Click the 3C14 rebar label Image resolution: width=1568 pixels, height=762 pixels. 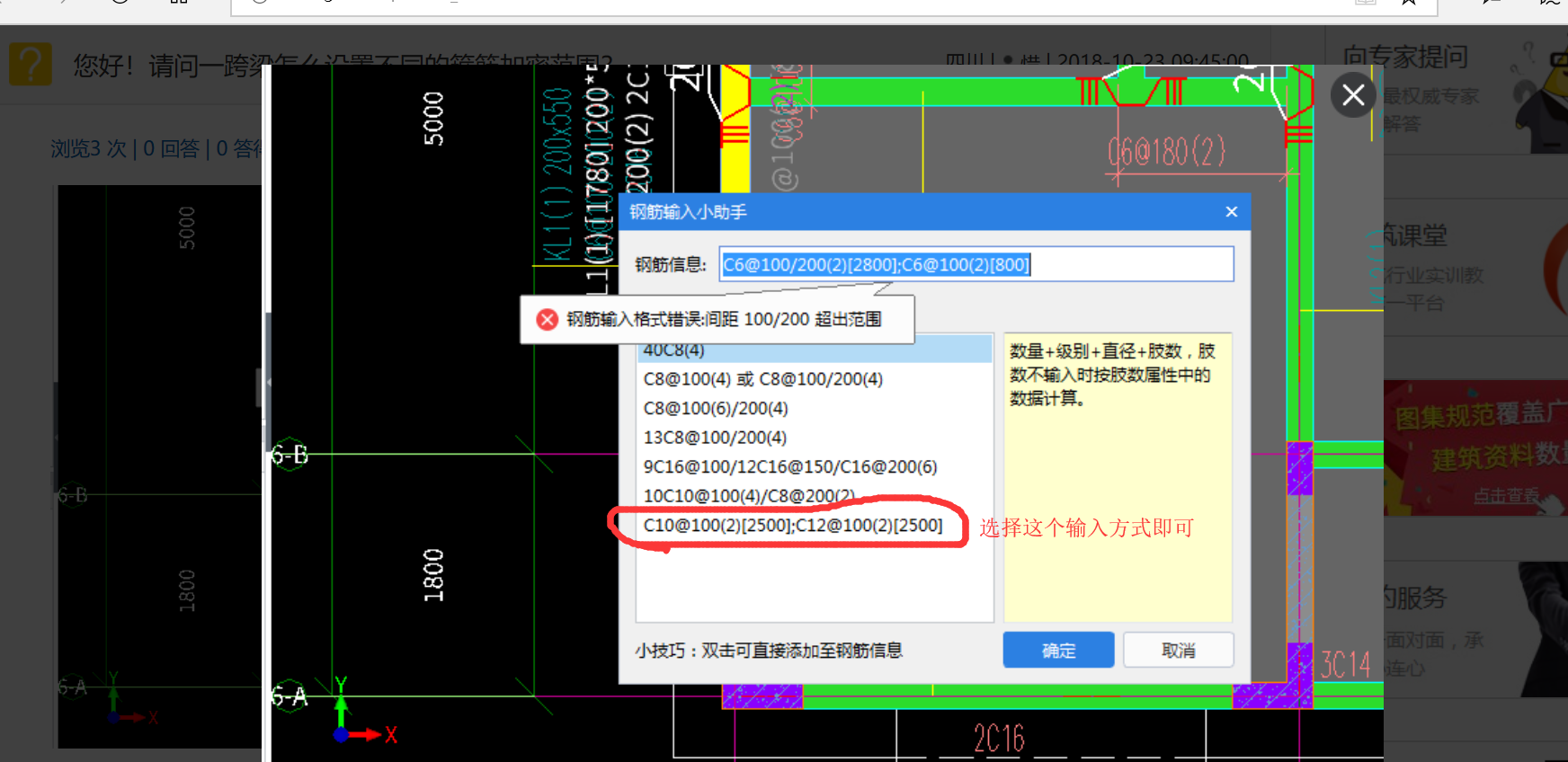(1345, 665)
